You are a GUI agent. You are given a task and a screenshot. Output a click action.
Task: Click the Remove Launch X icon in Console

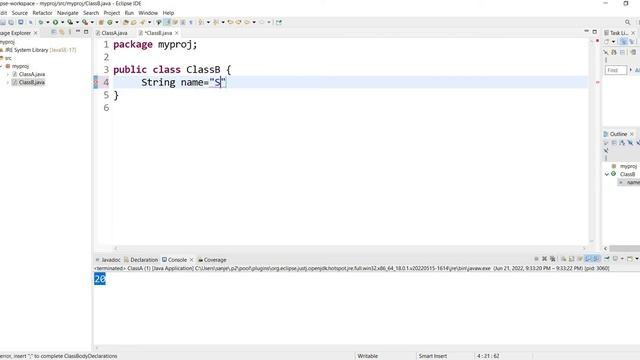click(544, 259)
